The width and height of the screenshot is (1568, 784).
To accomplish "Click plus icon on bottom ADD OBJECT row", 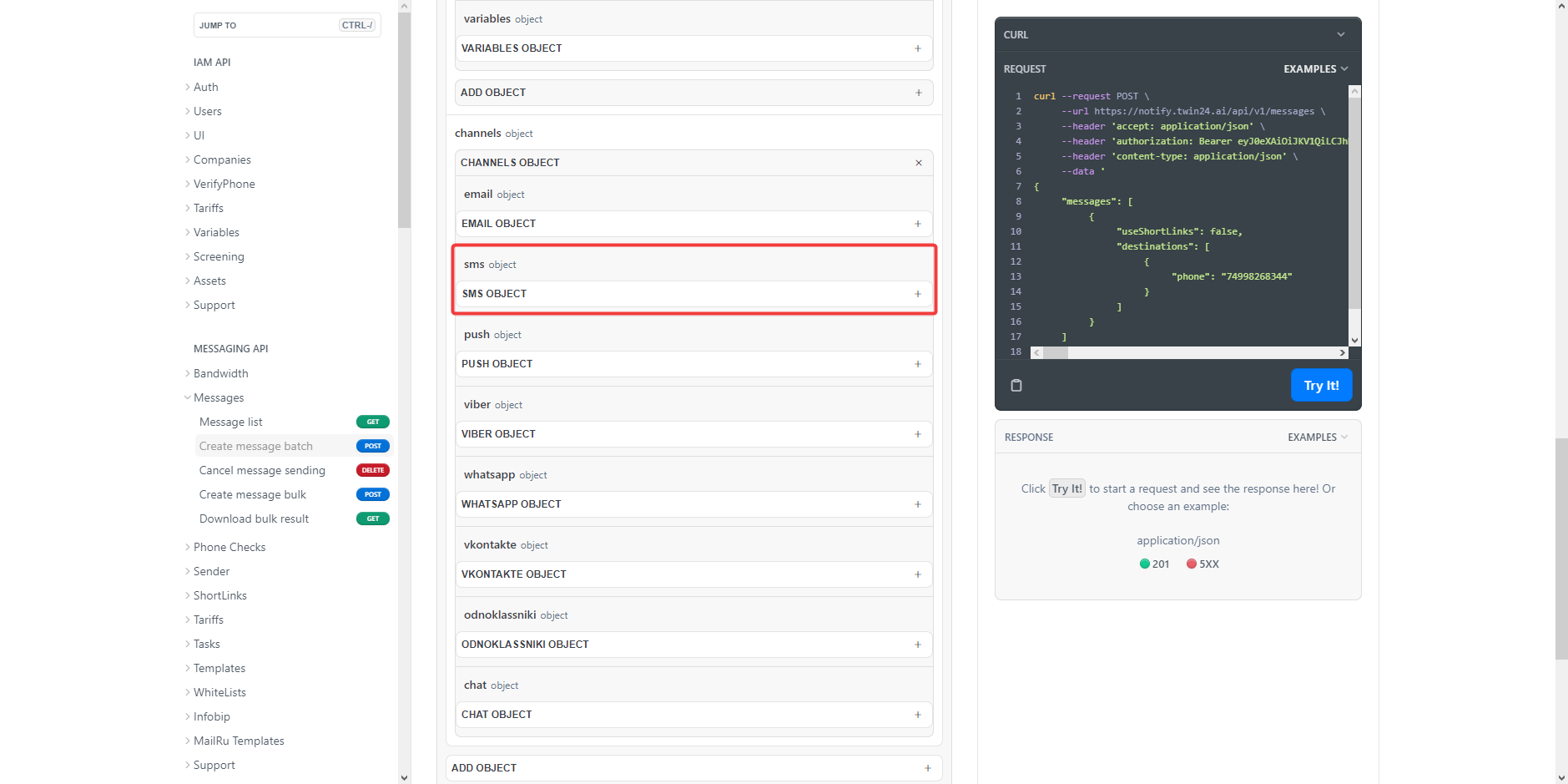I will [927, 768].
